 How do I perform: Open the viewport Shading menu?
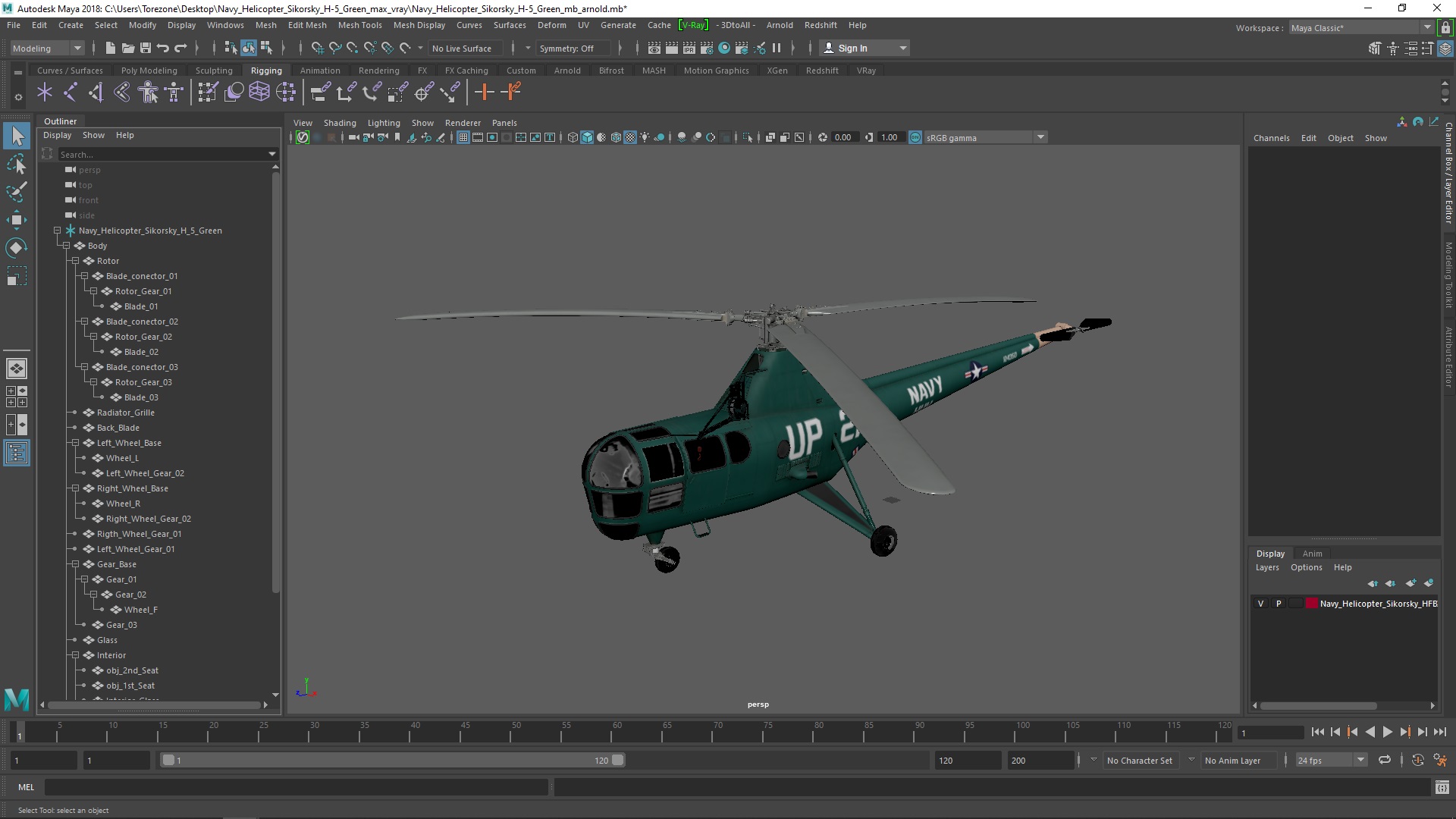click(x=340, y=123)
